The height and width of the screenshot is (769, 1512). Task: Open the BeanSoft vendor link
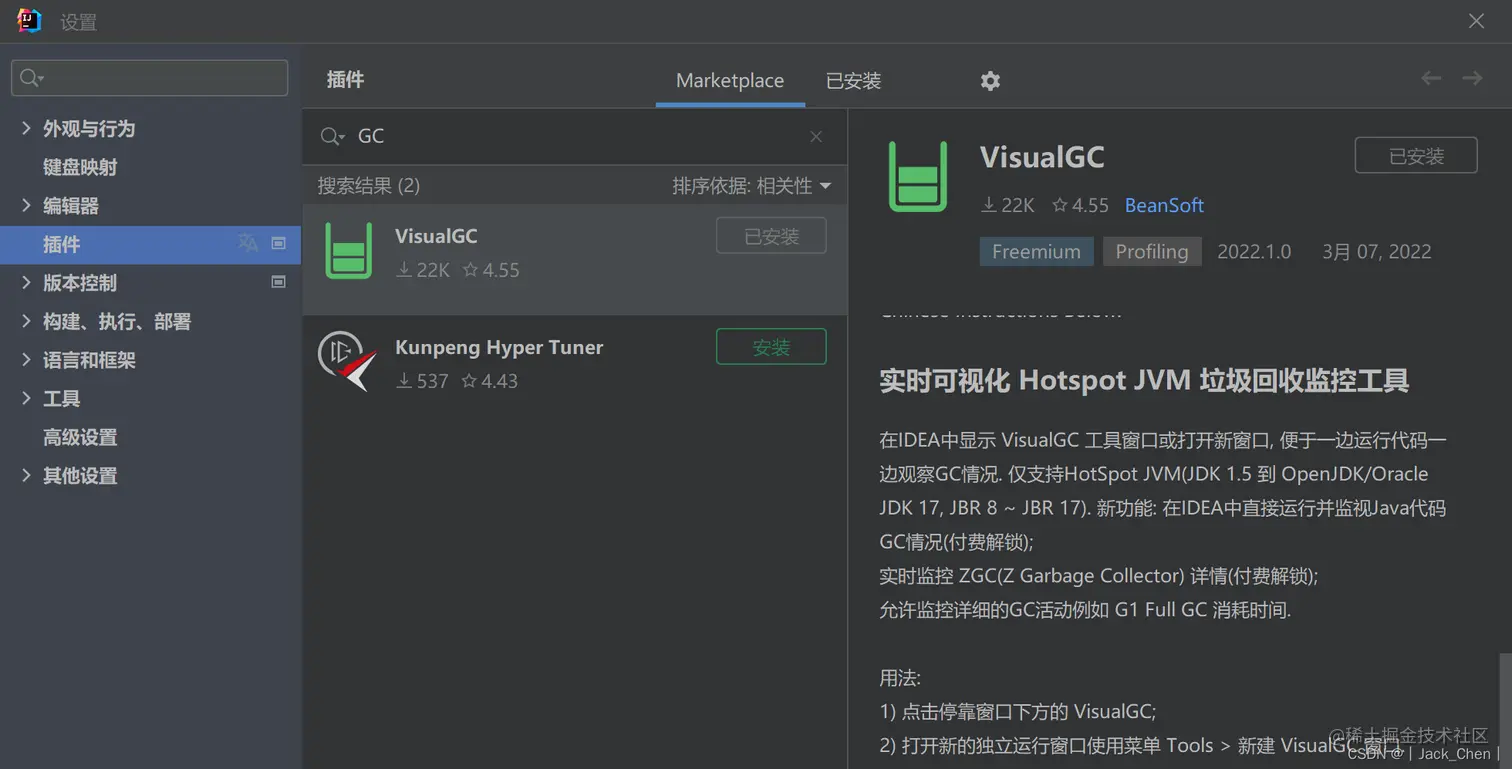click(x=1164, y=205)
